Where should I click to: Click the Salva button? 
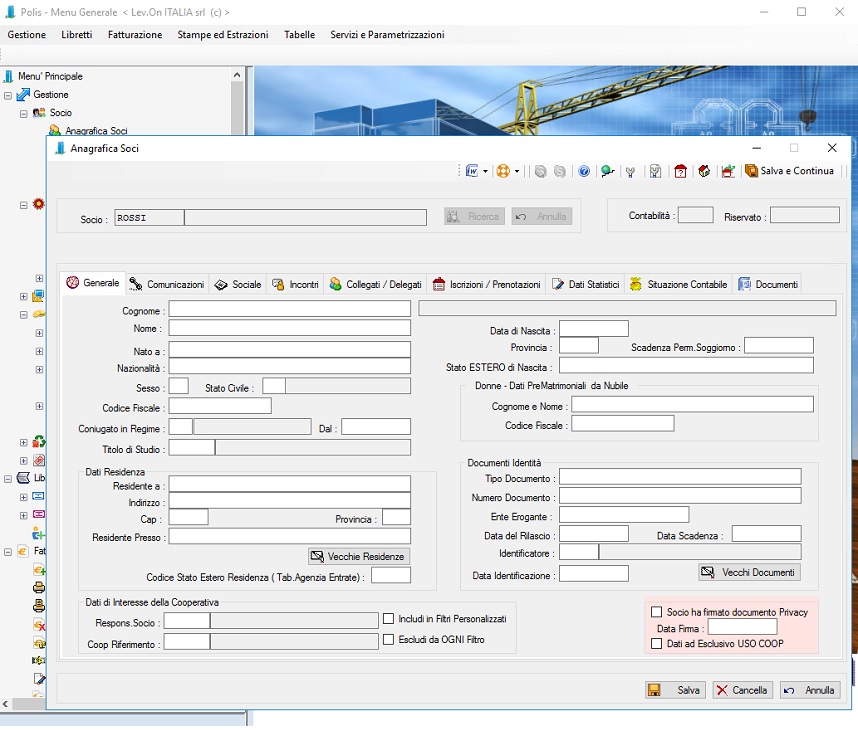click(675, 690)
